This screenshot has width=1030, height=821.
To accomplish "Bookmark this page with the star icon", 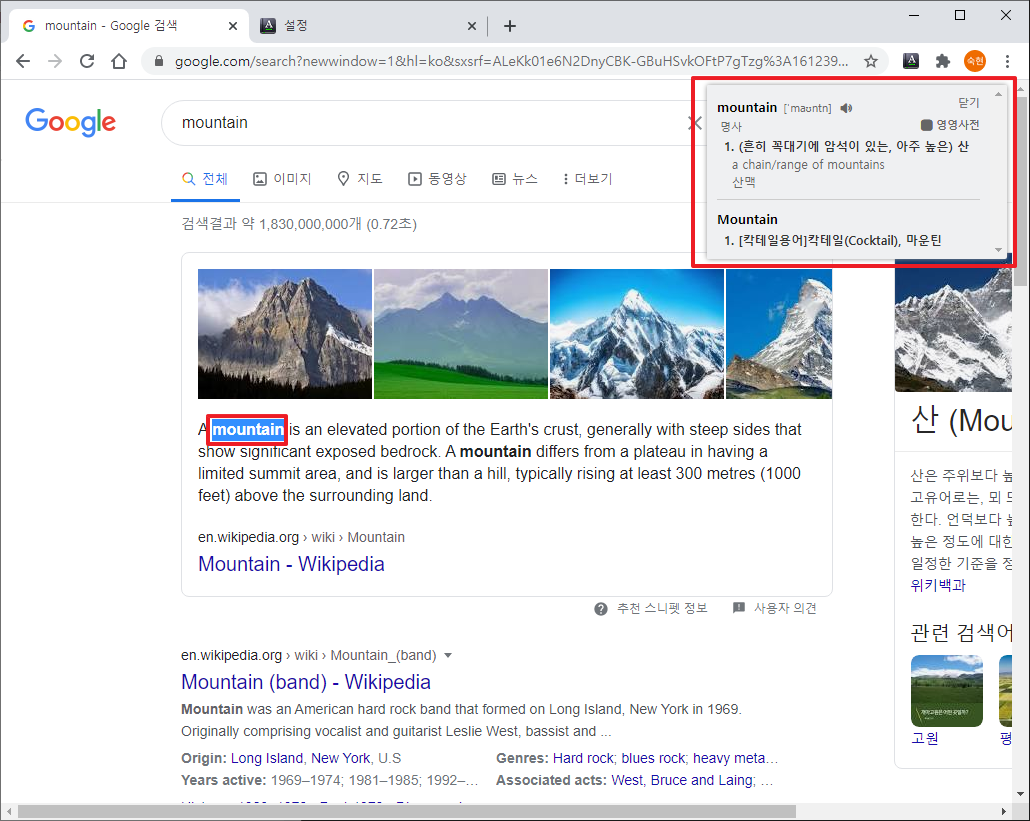I will 871,61.
